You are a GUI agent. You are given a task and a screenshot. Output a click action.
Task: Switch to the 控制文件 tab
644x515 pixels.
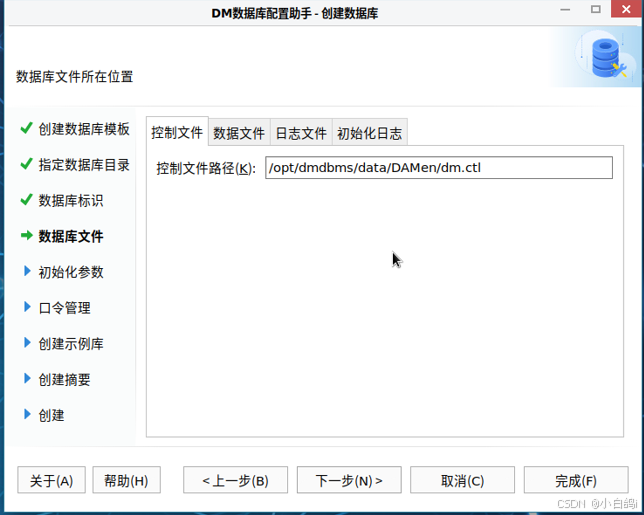pos(177,132)
